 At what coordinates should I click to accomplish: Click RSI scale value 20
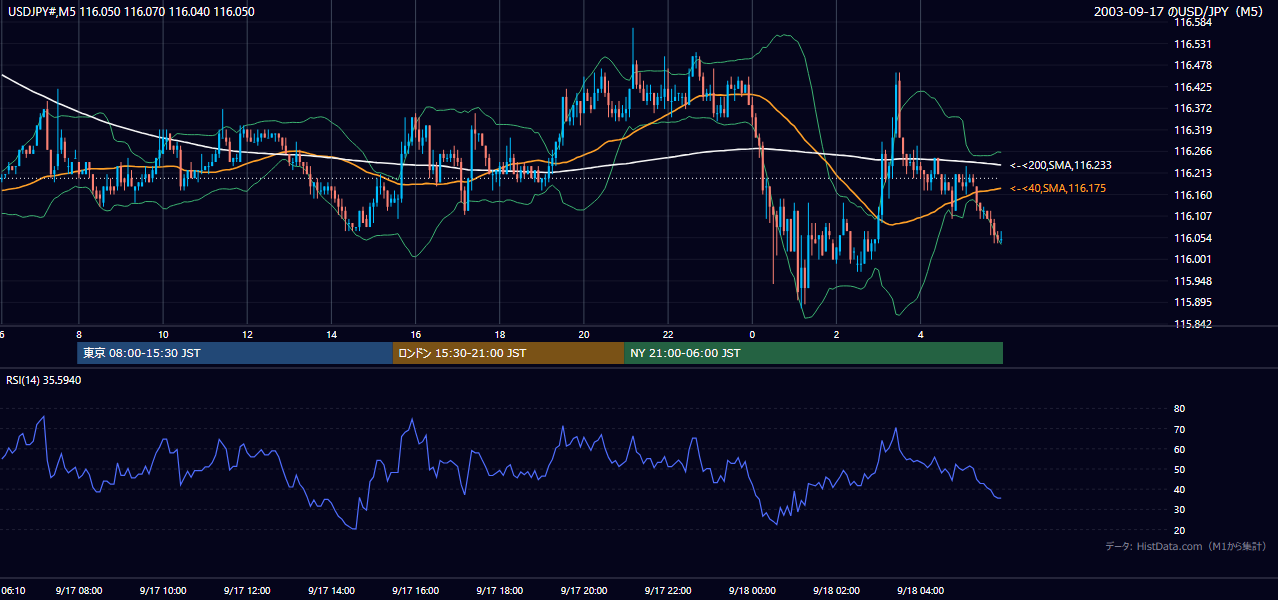pyautogui.click(x=1179, y=531)
